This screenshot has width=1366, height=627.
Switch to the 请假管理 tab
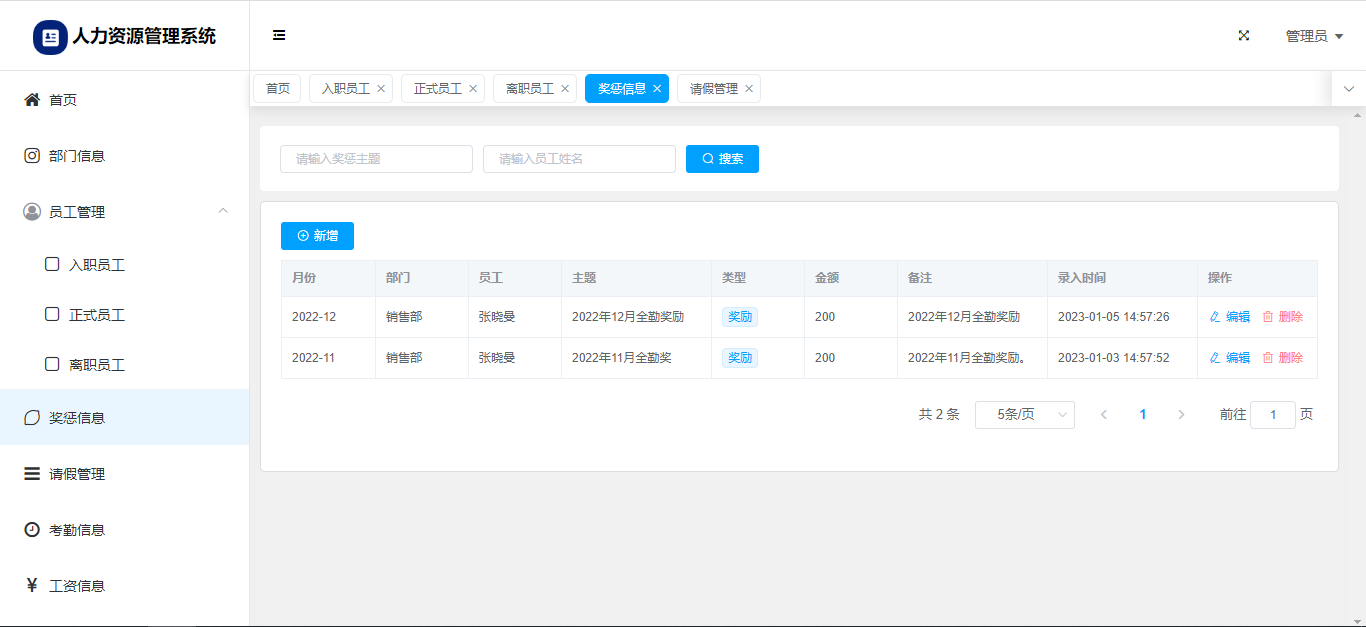713,89
